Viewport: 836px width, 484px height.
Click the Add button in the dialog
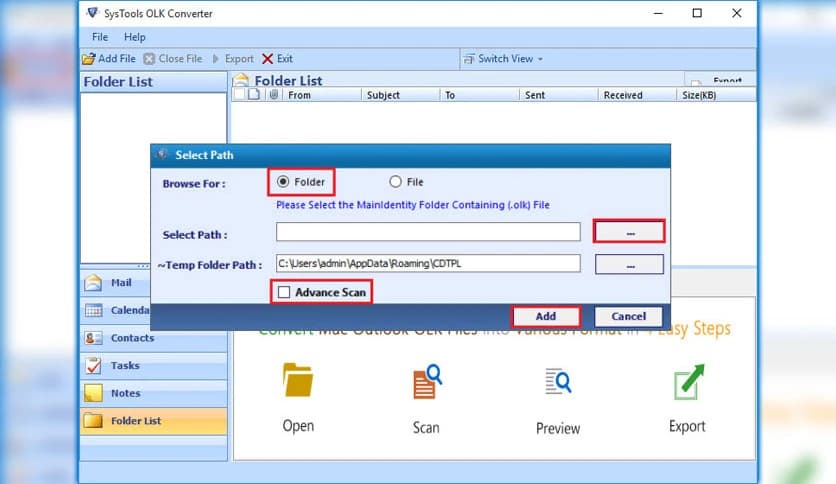point(546,316)
